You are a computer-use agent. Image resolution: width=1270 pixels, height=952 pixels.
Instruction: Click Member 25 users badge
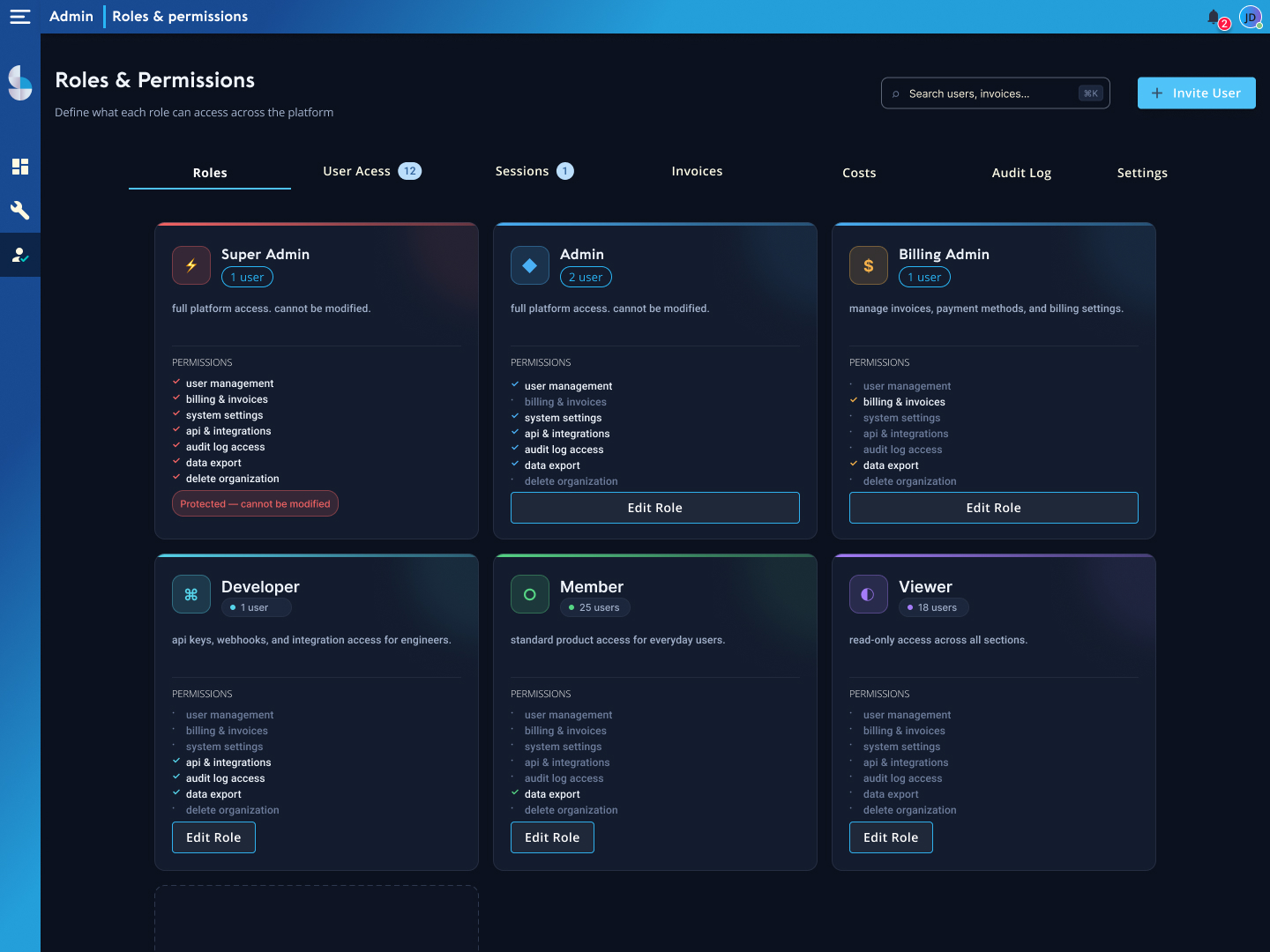pyautogui.click(x=595, y=607)
